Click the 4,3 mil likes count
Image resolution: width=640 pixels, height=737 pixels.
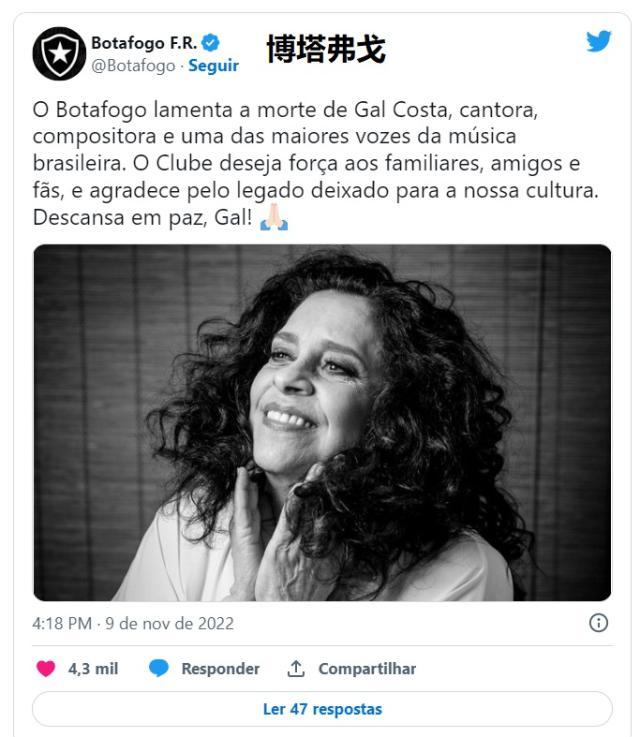coord(93,668)
